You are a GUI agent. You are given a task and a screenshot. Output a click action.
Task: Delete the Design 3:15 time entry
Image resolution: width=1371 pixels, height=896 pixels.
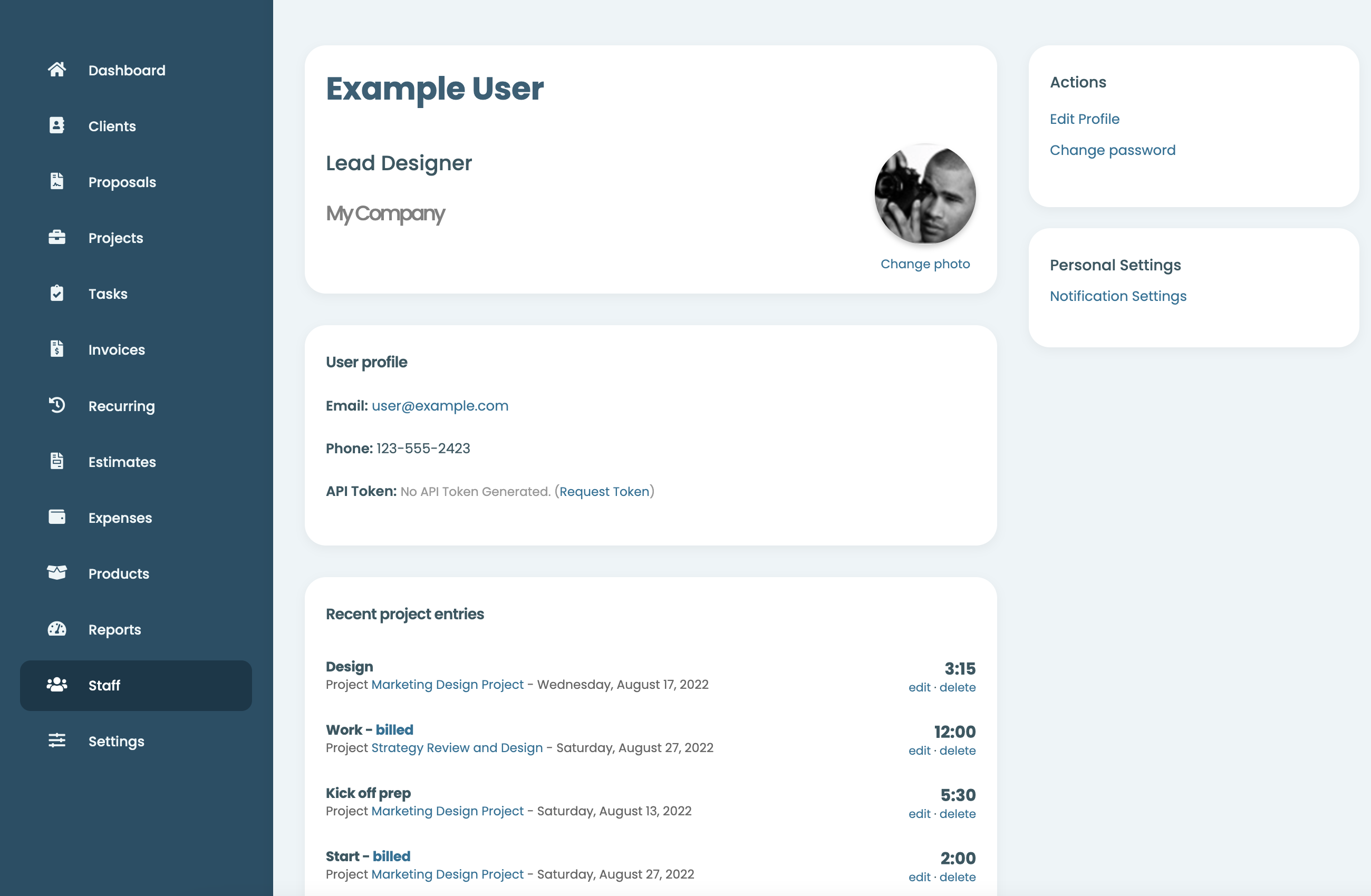[957, 687]
